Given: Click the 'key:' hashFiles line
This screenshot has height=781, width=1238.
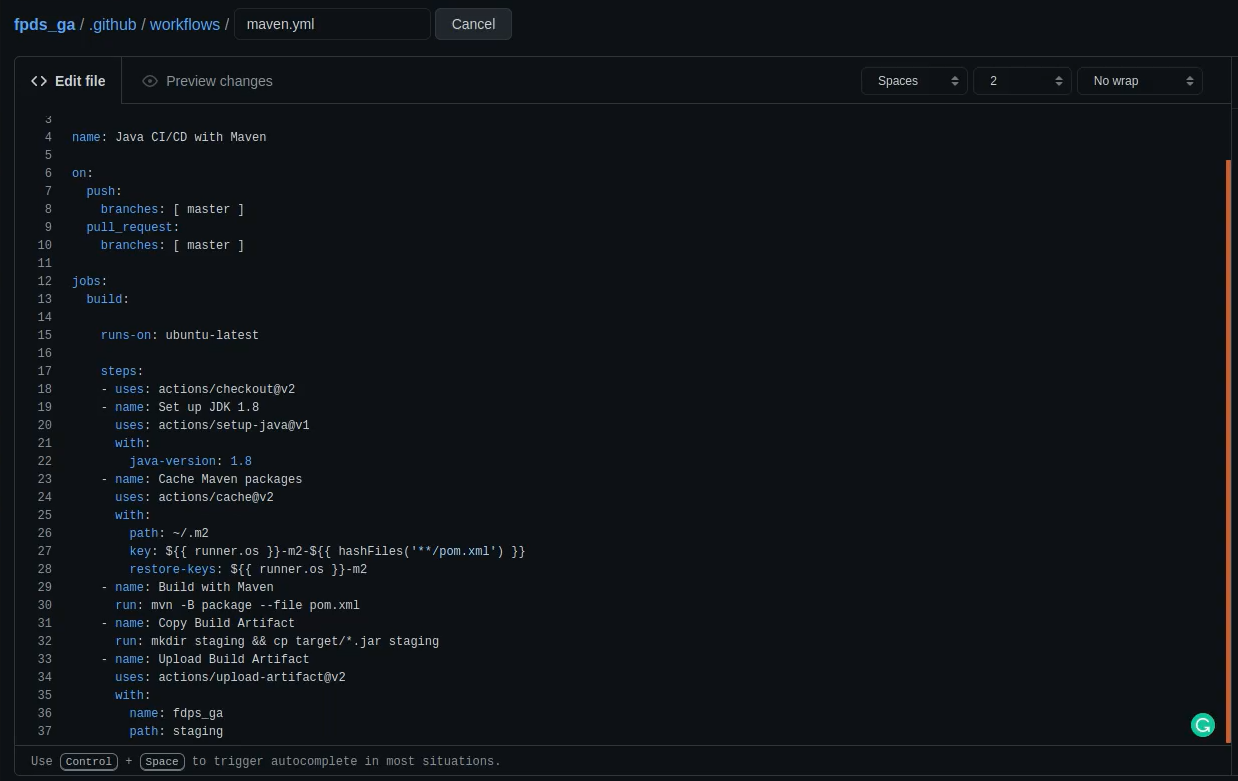Looking at the screenshot, I should [x=327, y=551].
